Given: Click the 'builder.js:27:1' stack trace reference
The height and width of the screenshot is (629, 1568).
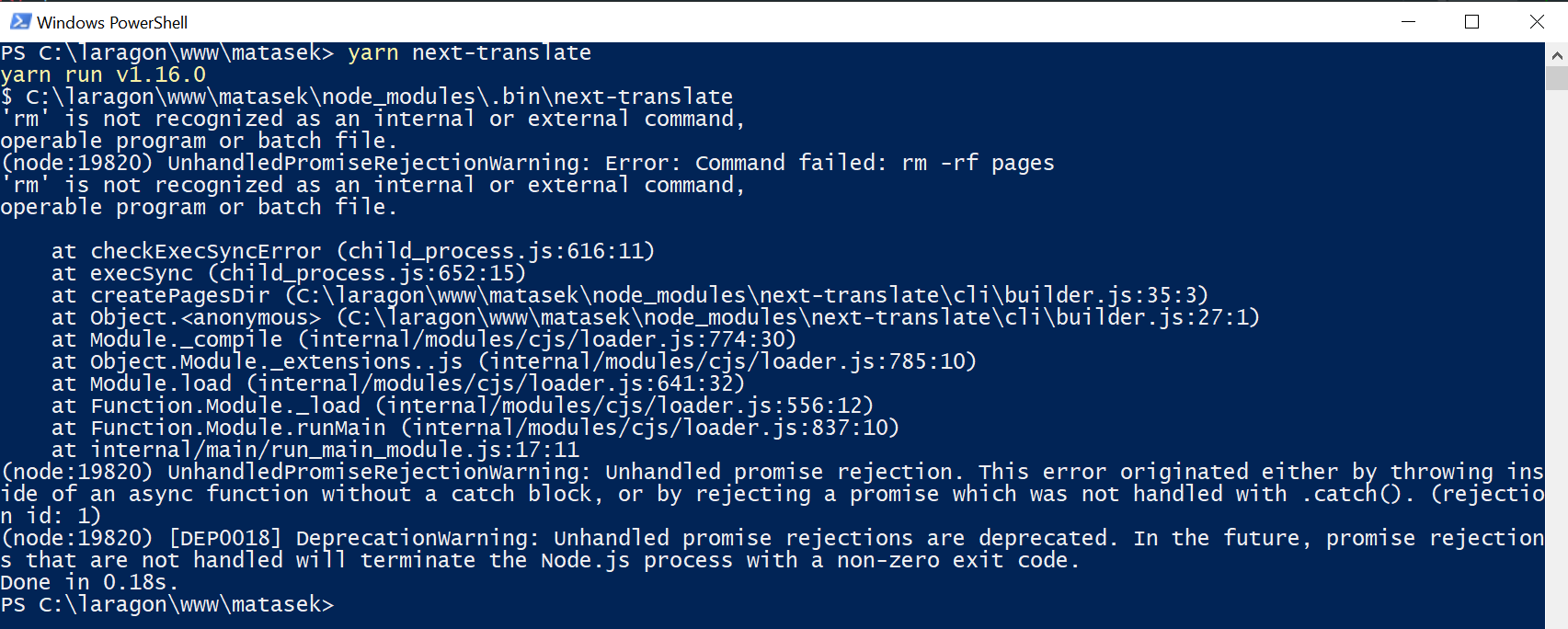Looking at the screenshot, I should coord(1157,317).
